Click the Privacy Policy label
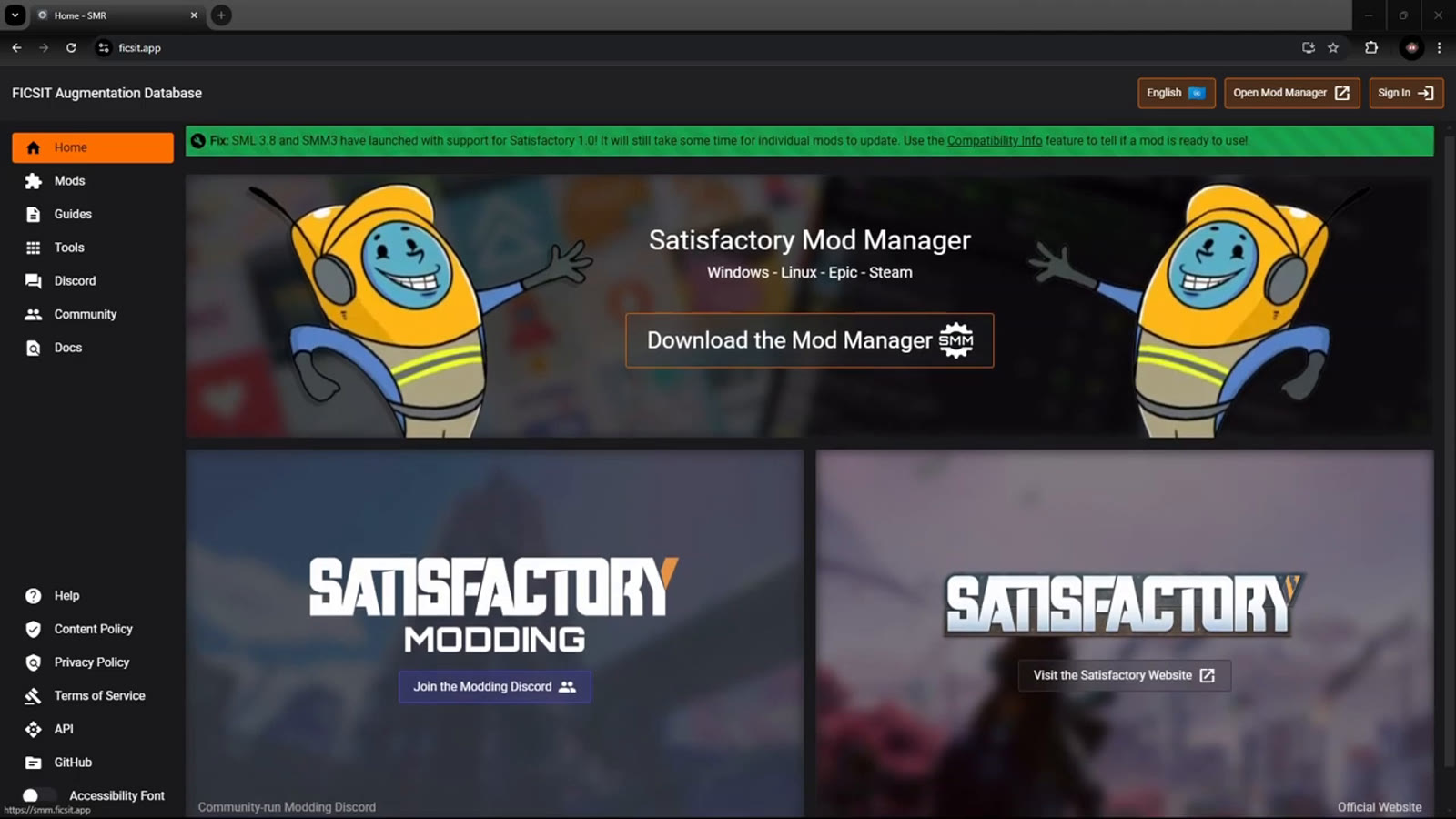The image size is (1456, 819). pos(92,662)
